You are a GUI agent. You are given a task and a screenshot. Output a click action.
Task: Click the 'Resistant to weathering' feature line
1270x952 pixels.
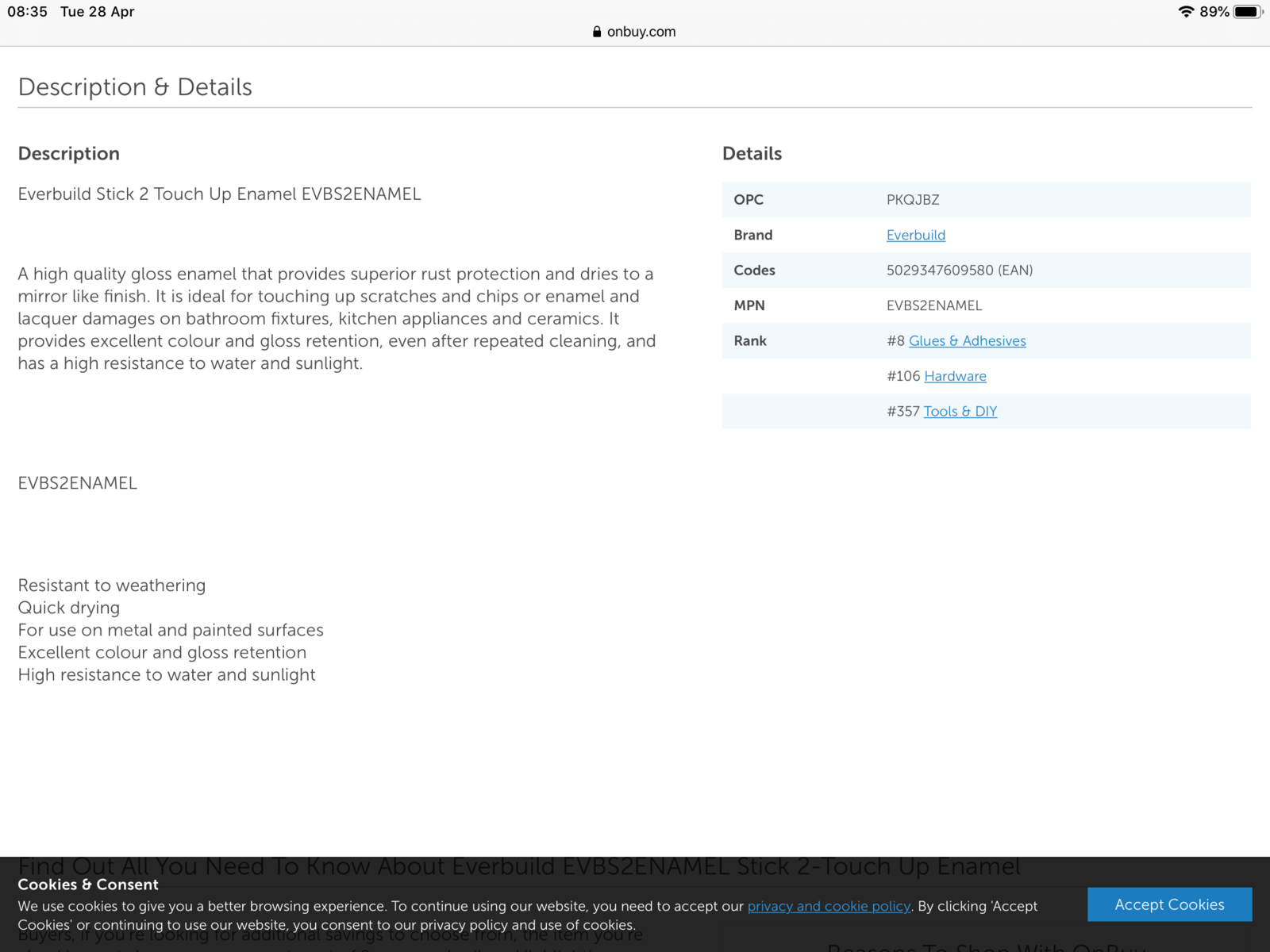coord(112,585)
